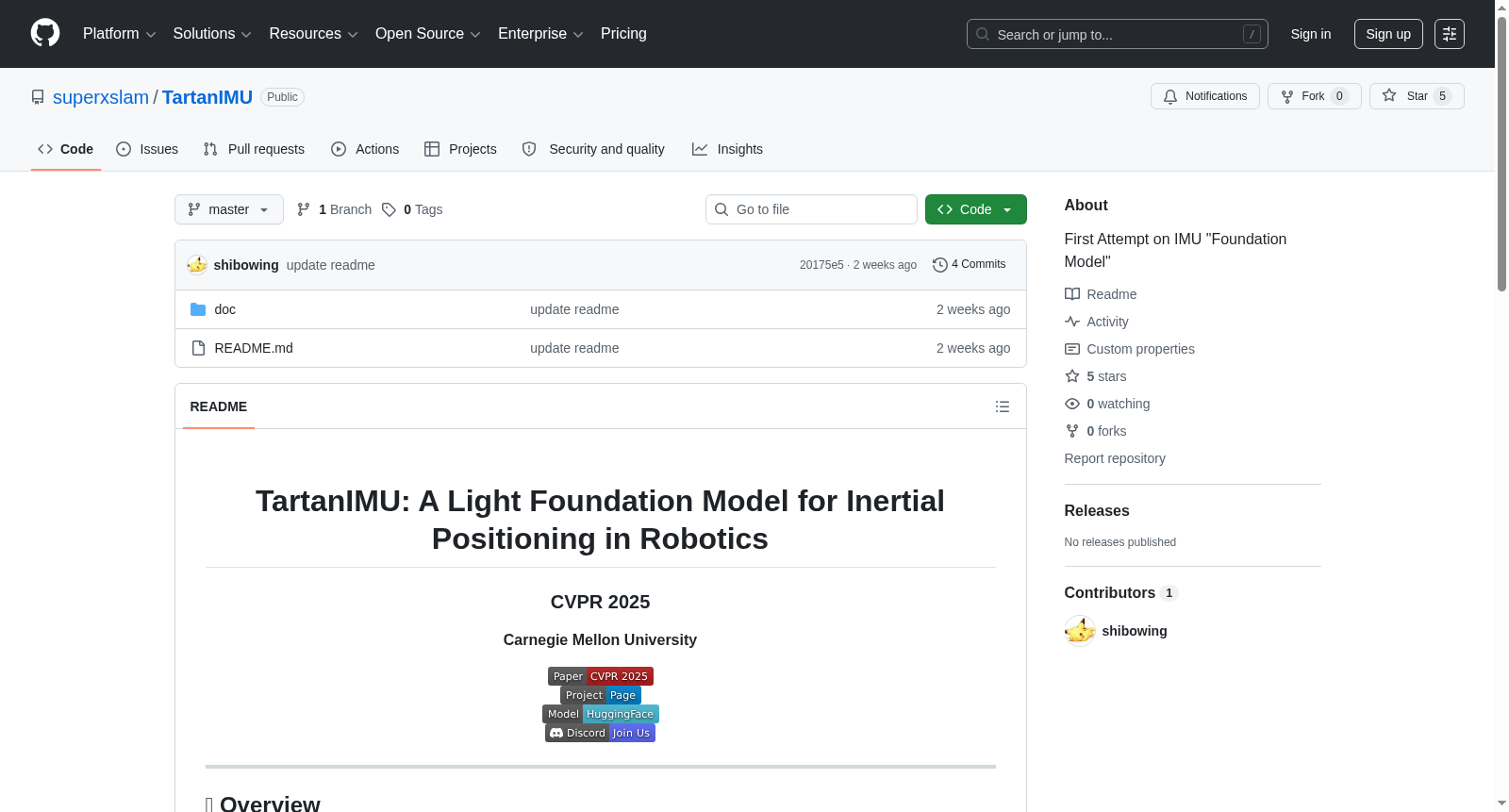Open the global navigation settings icon
Screen dimensions: 1509x812
pos(1450,34)
